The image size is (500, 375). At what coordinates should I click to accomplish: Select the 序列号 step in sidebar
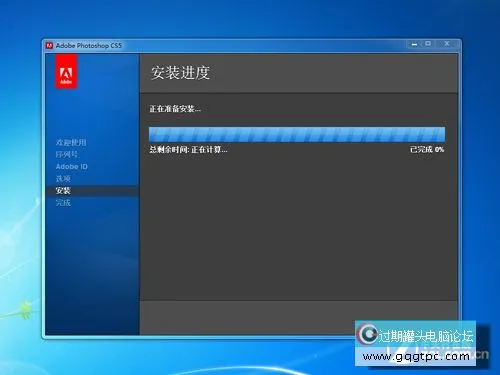point(67,154)
